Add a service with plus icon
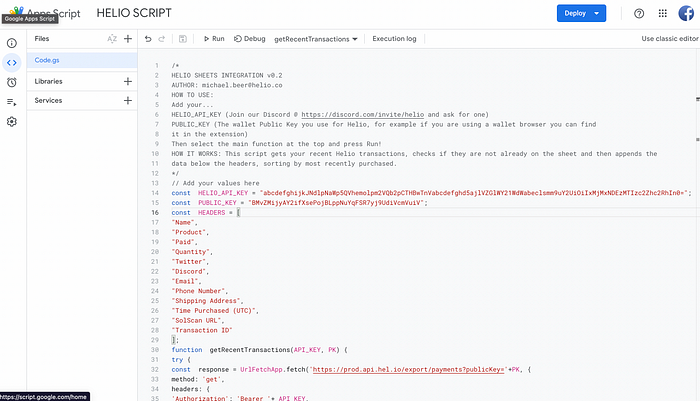700x401 pixels. point(128,100)
